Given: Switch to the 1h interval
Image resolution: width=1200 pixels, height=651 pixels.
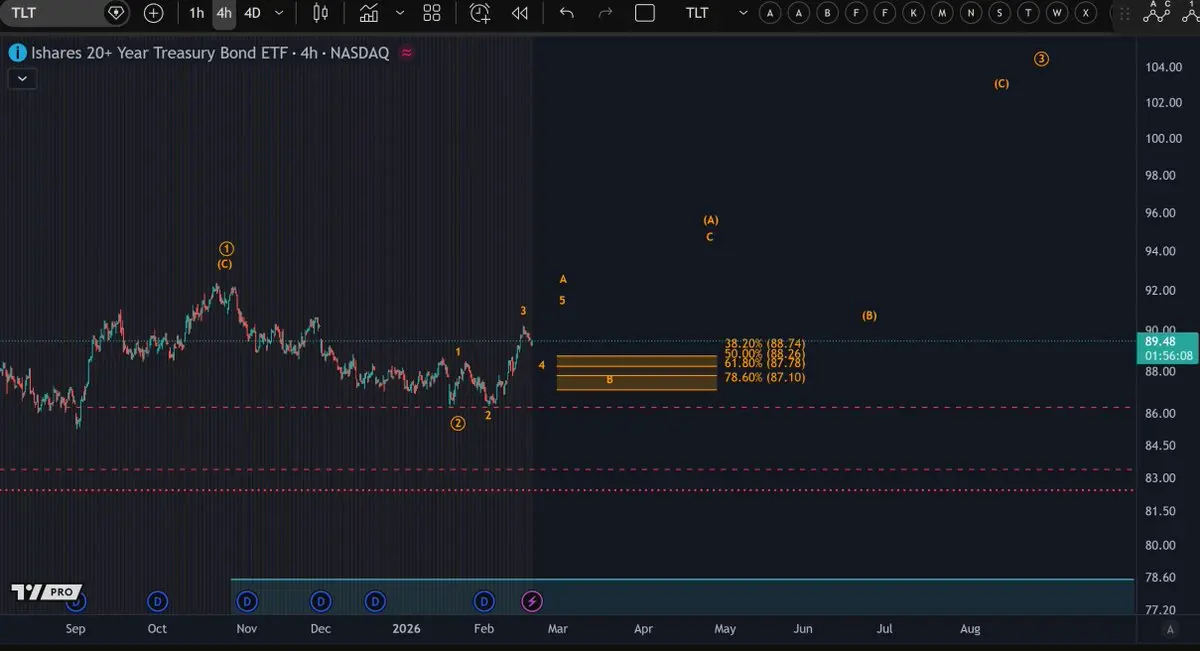Looking at the screenshot, I should [x=196, y=13].
